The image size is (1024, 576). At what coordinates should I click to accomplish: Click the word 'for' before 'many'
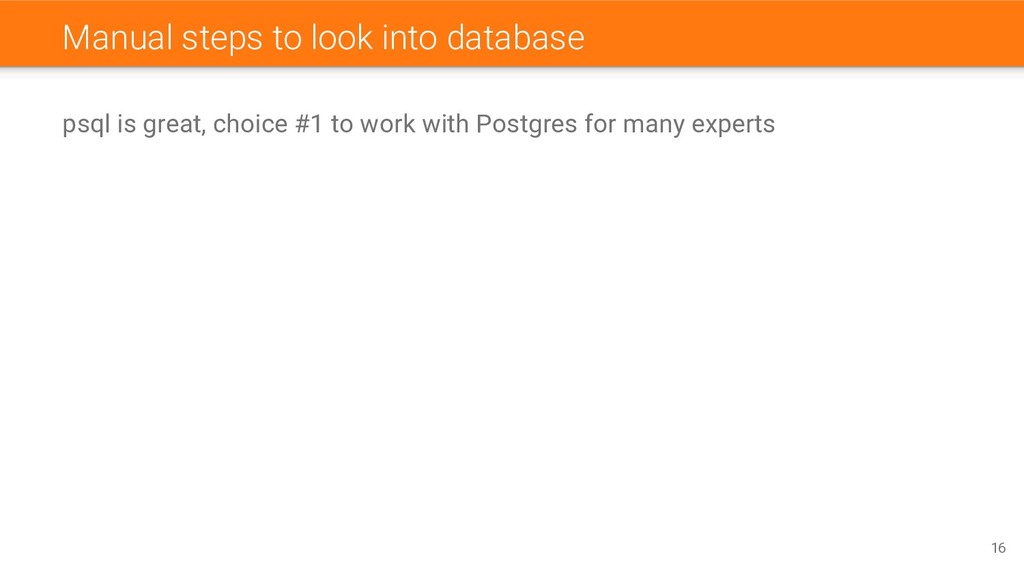coord(600,123)
